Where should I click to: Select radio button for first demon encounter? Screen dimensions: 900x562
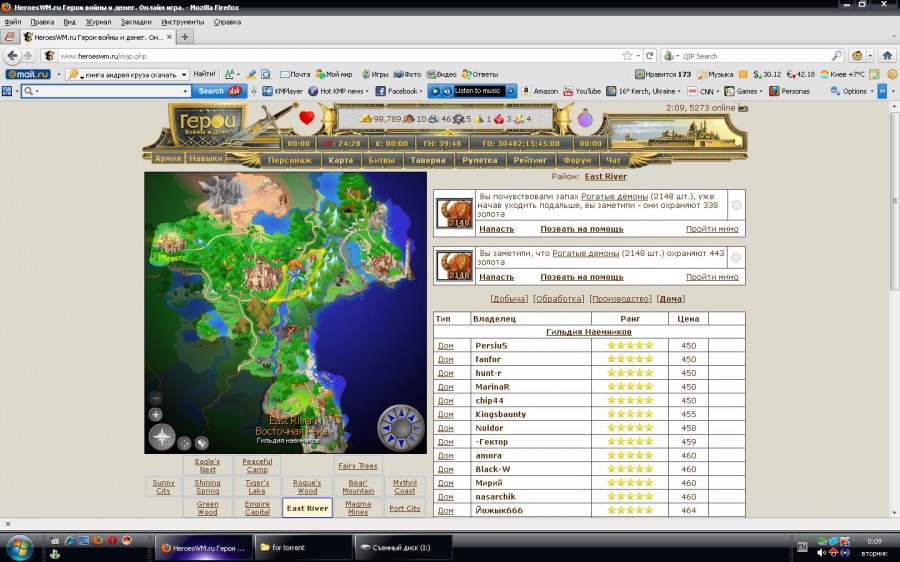tap(736, 205)
